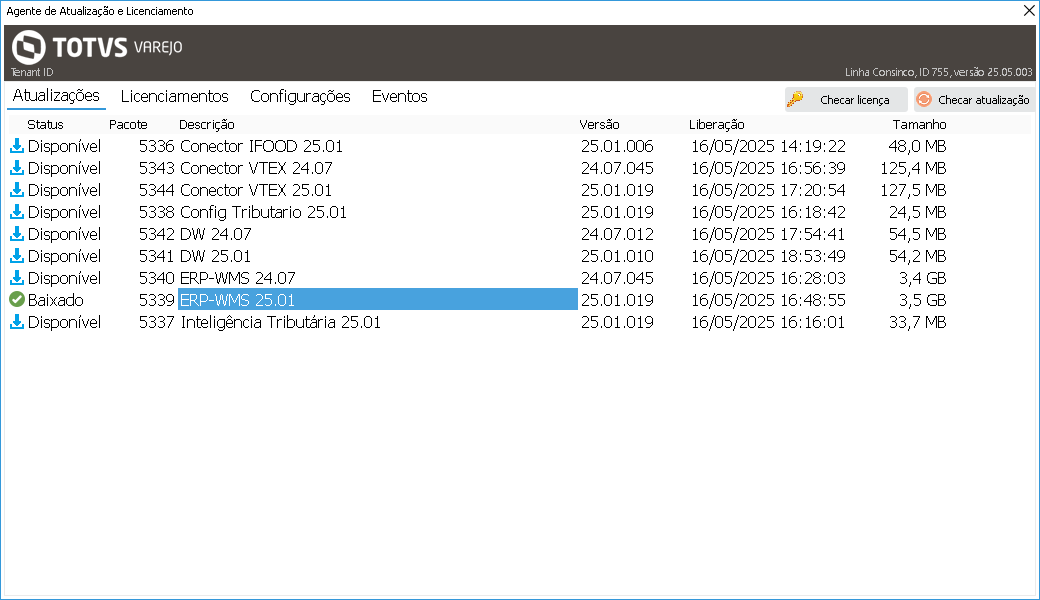Image resolution: width=1040 pixels, height=600 pixels.
Task: Click the Checar atualização button
Action: 974,99
